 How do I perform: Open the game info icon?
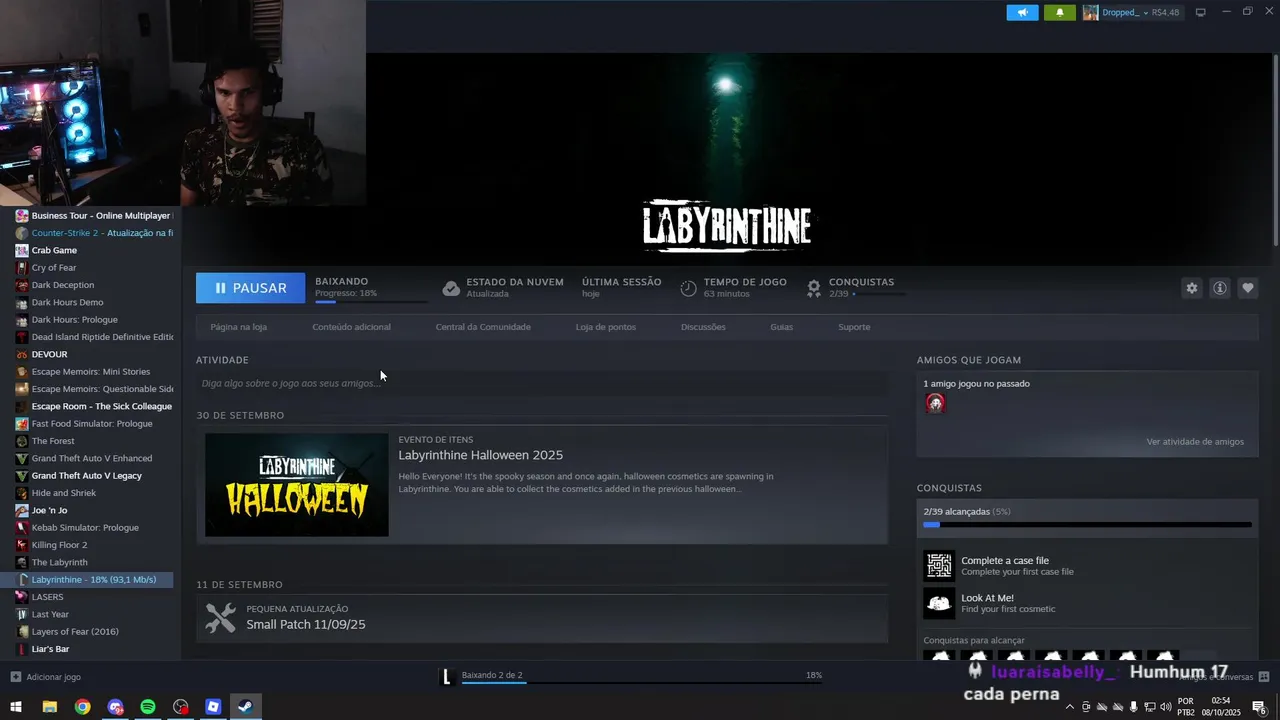1220,288
